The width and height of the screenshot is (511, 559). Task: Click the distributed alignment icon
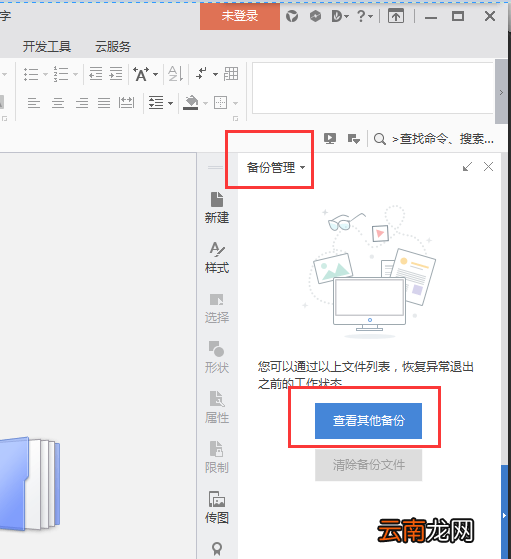click(126, 103)
